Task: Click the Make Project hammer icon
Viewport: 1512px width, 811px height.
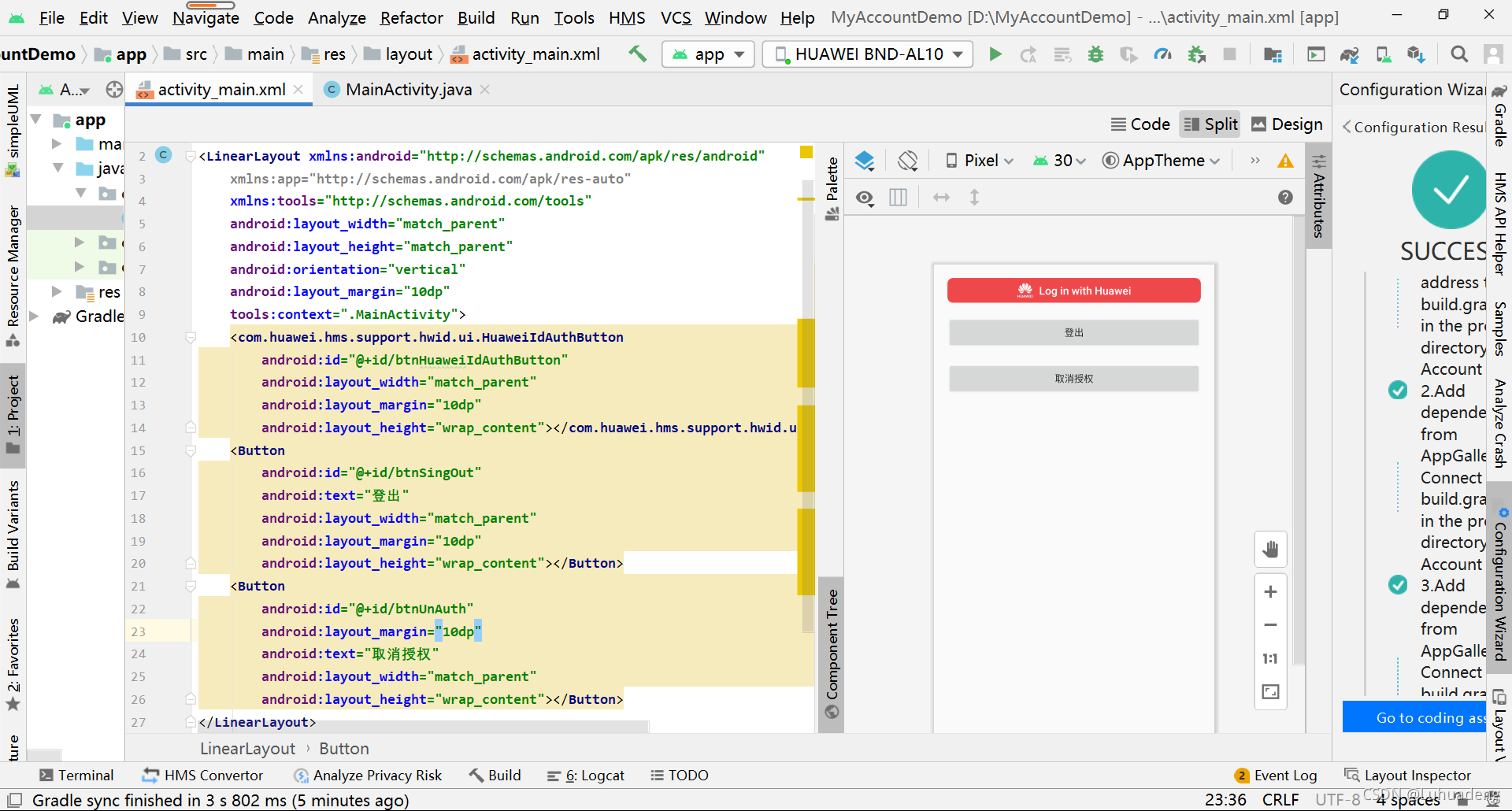Action: (x=637, y=54)
